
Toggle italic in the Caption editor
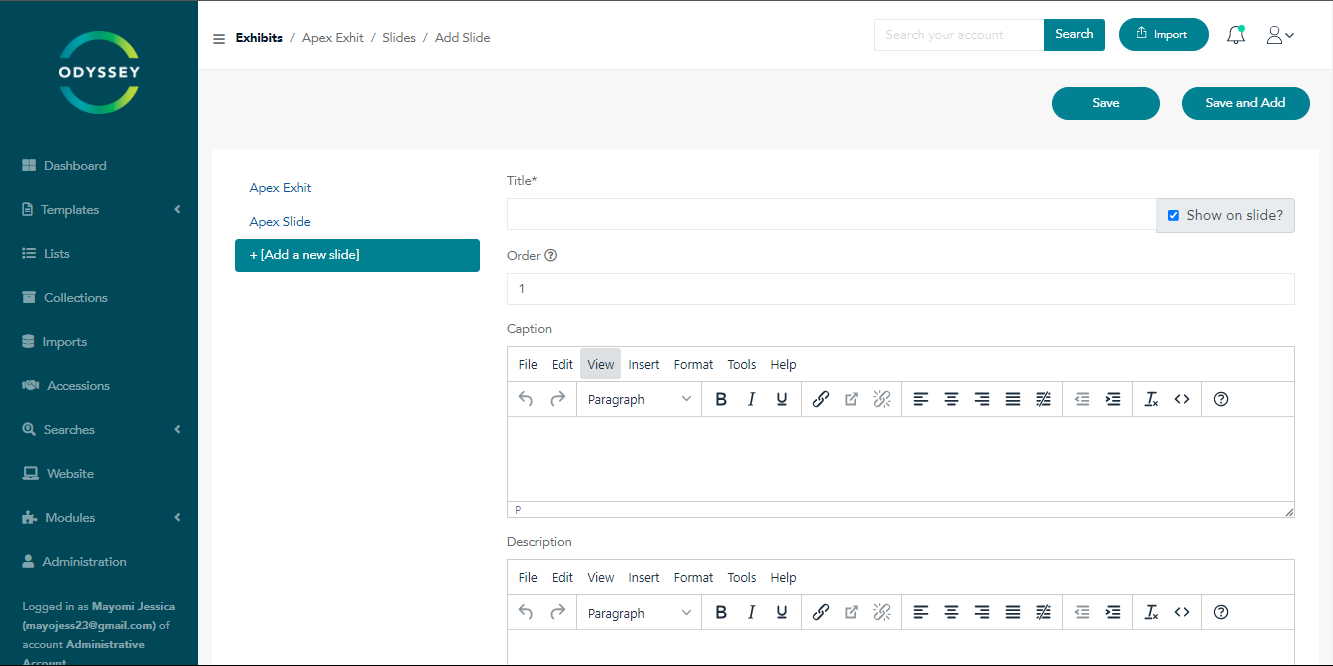[x=752, y=399]
